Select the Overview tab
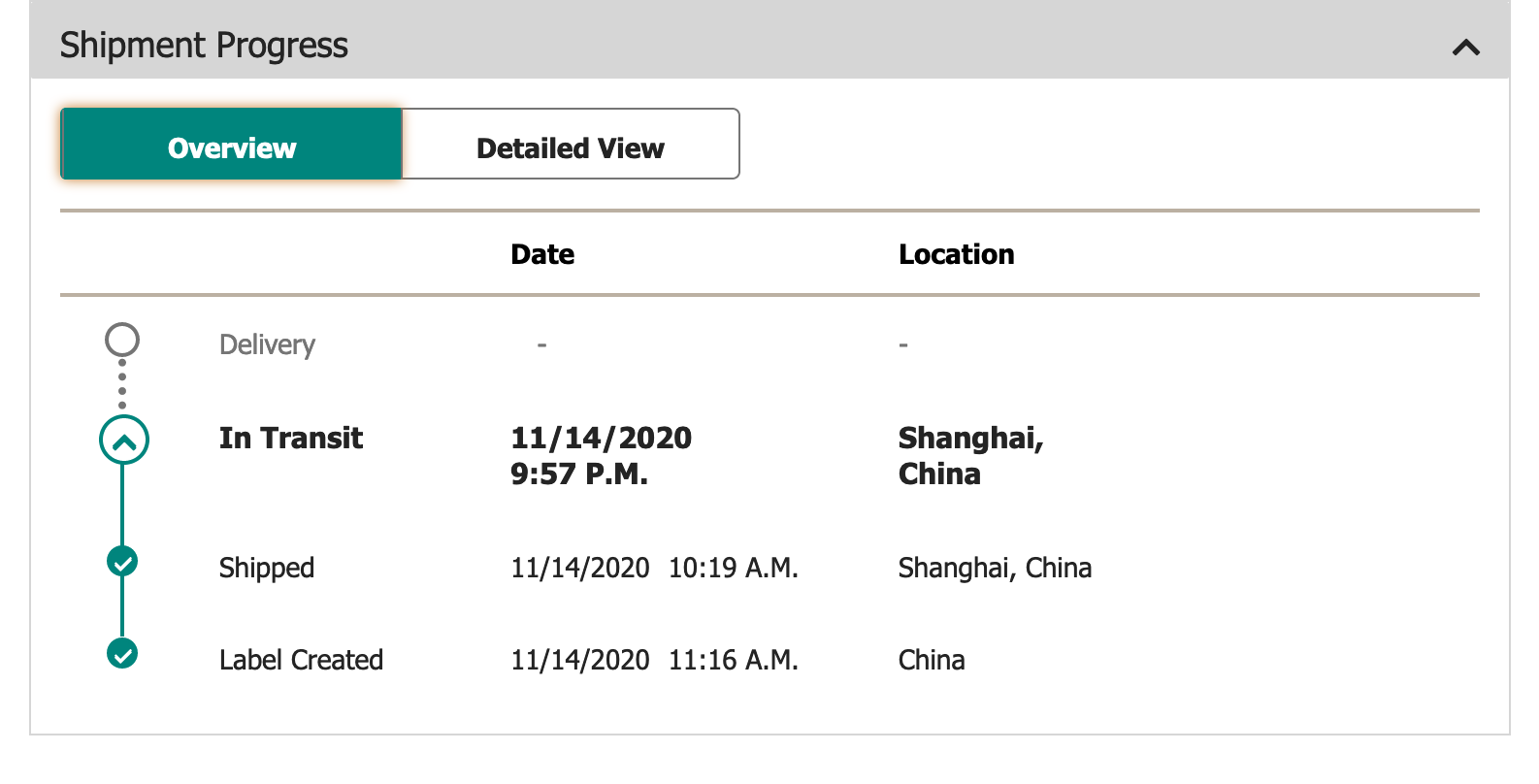This screenshot has width=1539, height=784. (x=232, y=147)
